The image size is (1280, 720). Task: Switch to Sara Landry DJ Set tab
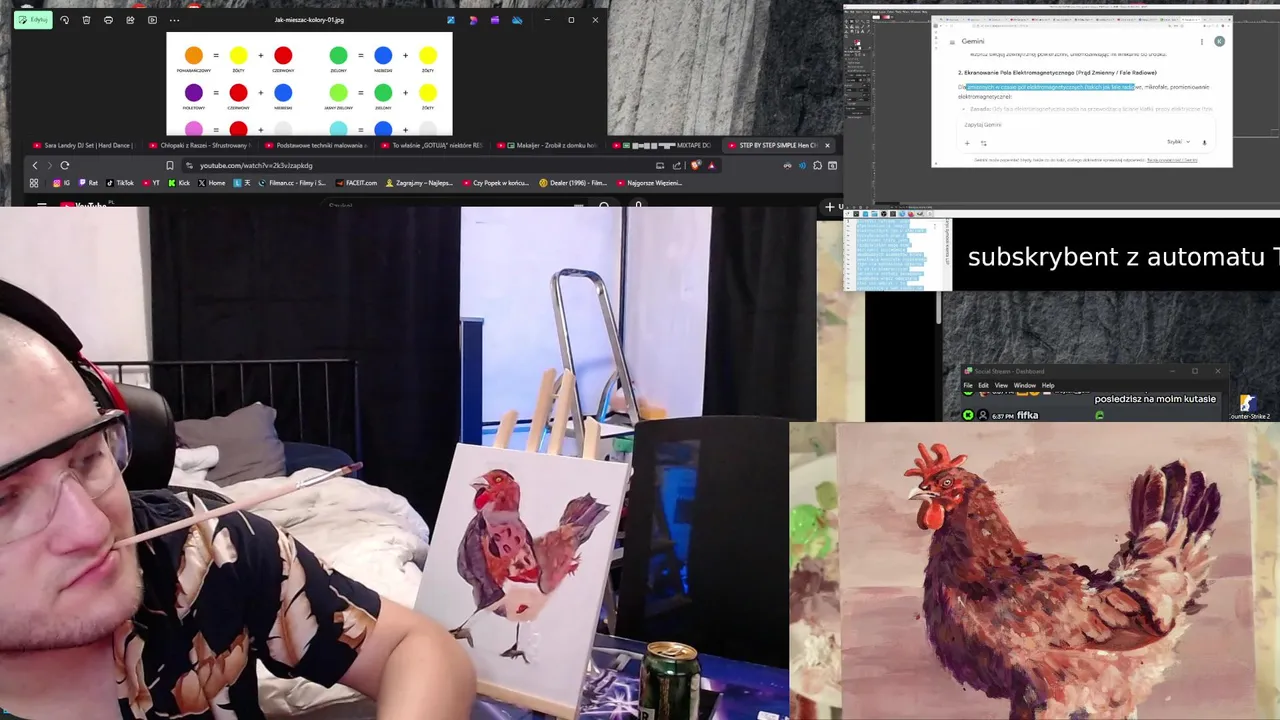83,145
